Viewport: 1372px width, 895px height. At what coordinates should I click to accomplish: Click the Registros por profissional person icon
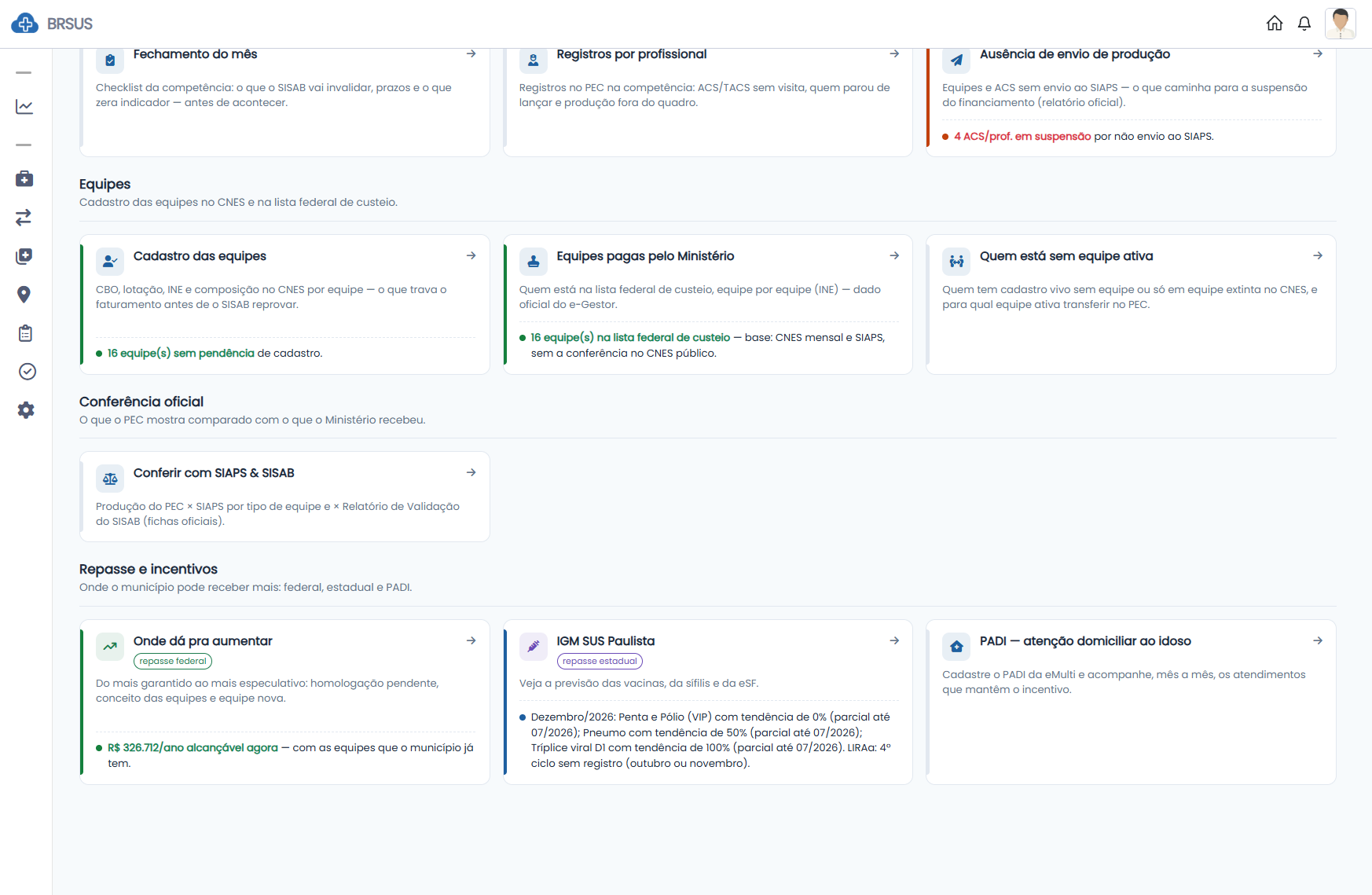534,60
